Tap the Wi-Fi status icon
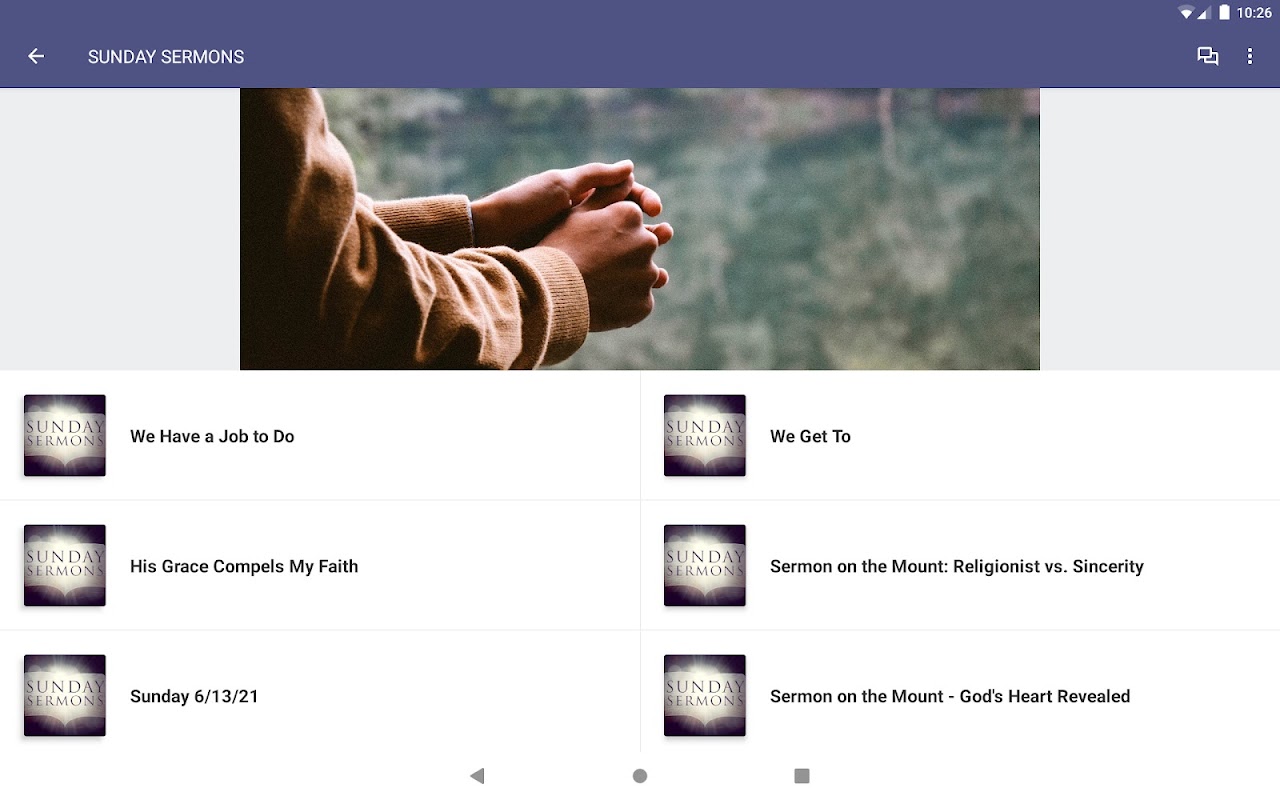The image size is (1280, 800). [x=1186, y=13]
